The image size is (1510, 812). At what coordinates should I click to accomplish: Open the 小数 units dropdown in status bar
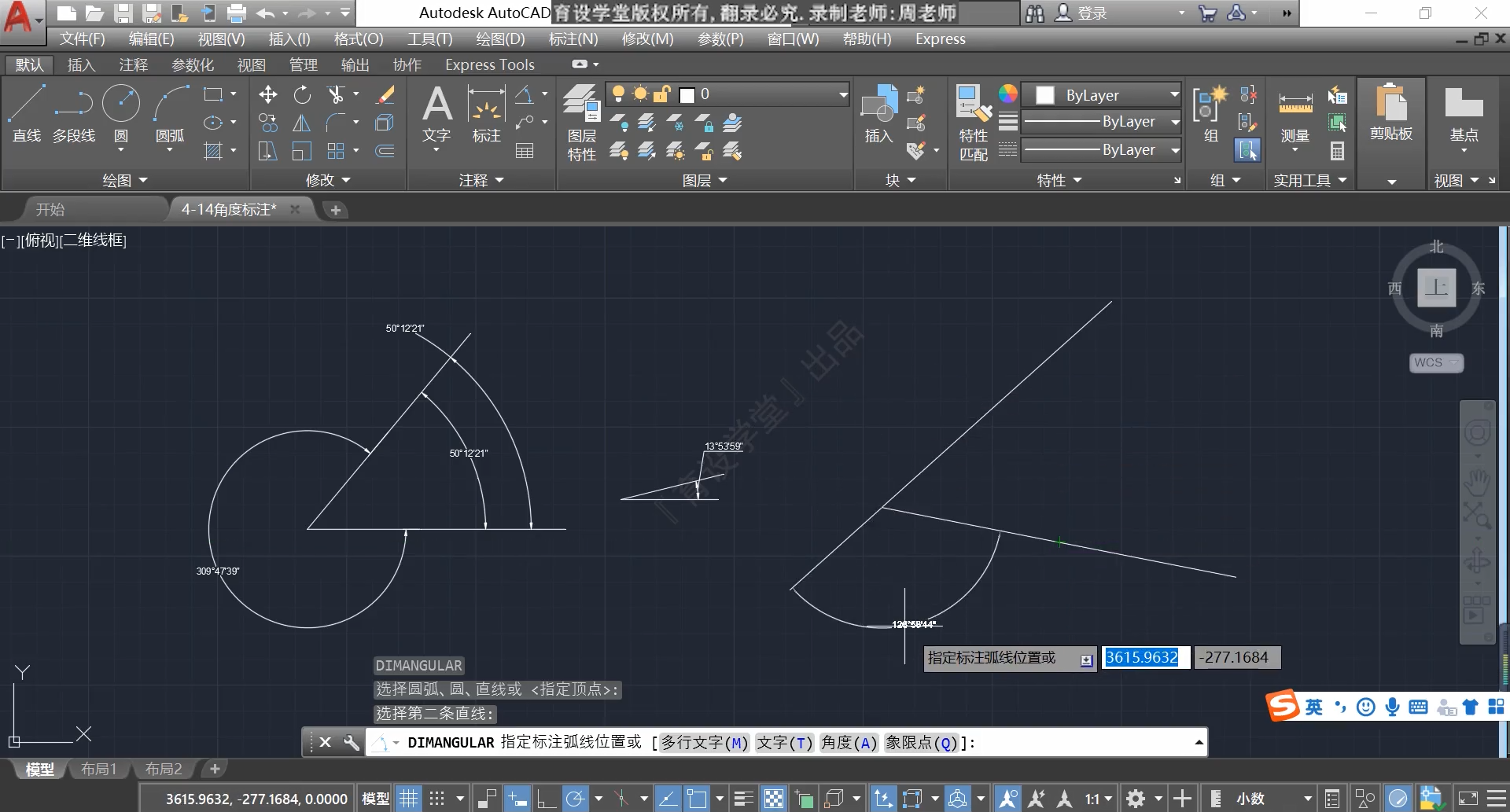point(1307,799)
